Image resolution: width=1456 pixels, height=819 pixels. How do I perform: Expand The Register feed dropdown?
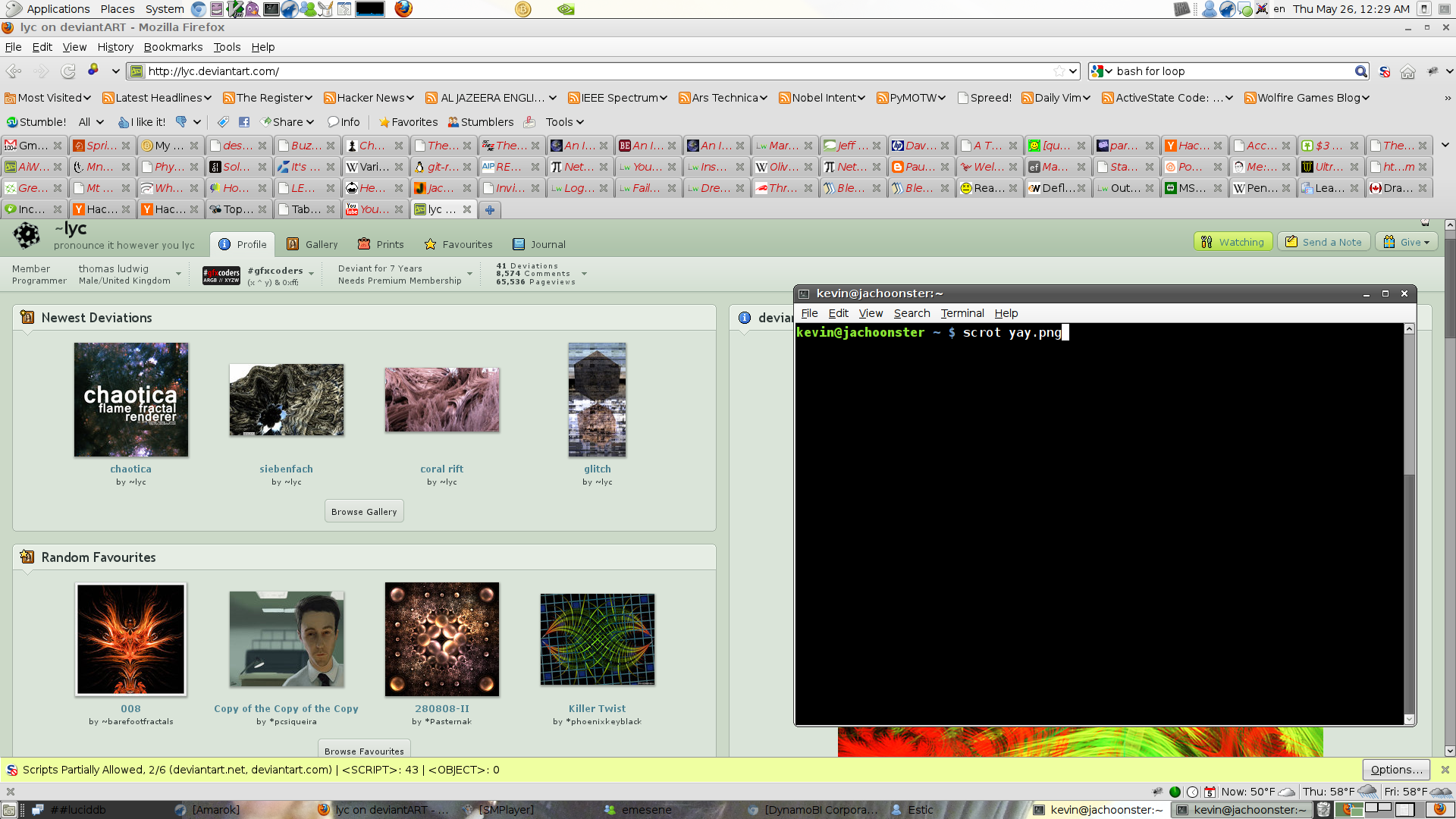(268, 98)
